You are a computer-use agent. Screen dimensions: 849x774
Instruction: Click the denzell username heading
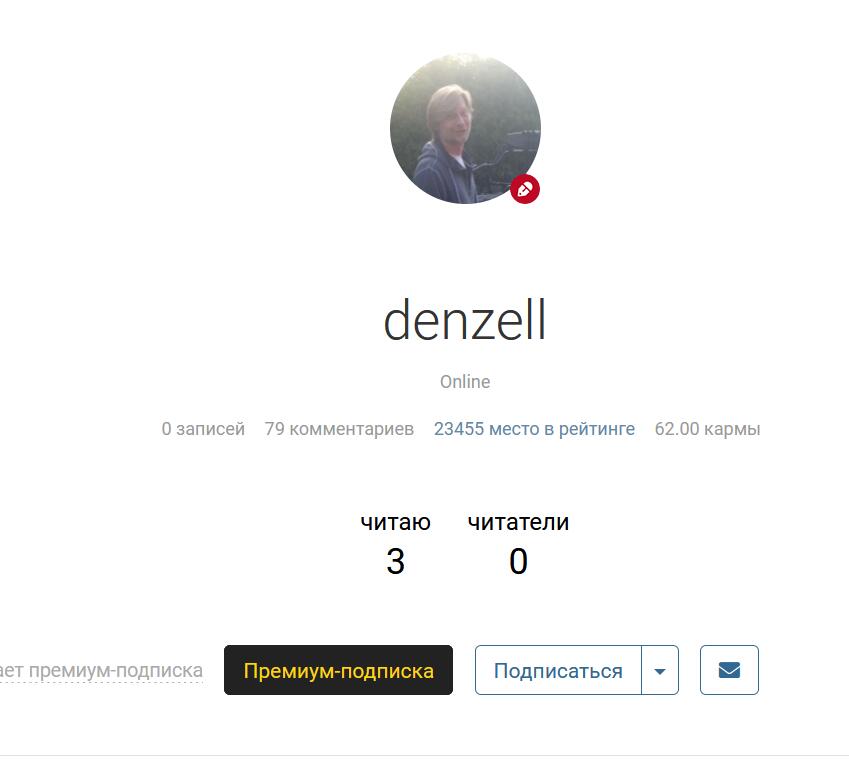point(465,320)
